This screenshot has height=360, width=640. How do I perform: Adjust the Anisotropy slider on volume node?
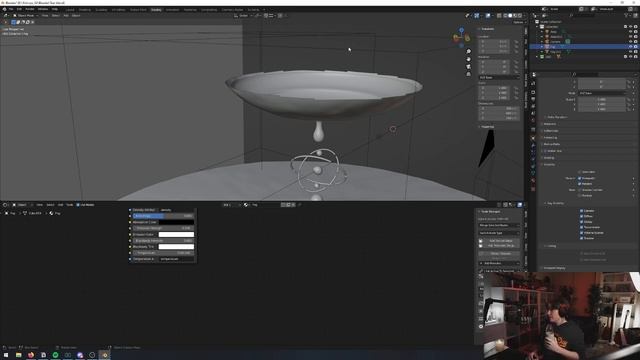[163, 216]
